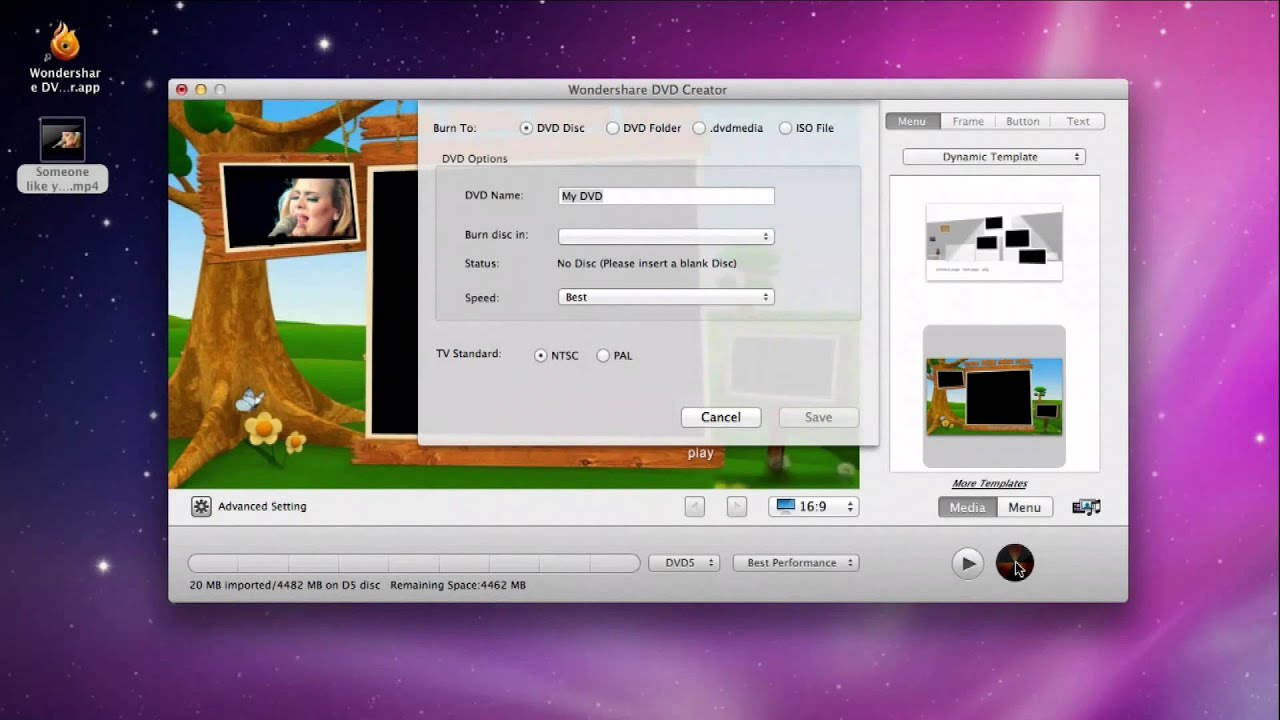1280x720 pixels.
Task: Open the Speed dropdown showing Best
Action: coord(666,297)
